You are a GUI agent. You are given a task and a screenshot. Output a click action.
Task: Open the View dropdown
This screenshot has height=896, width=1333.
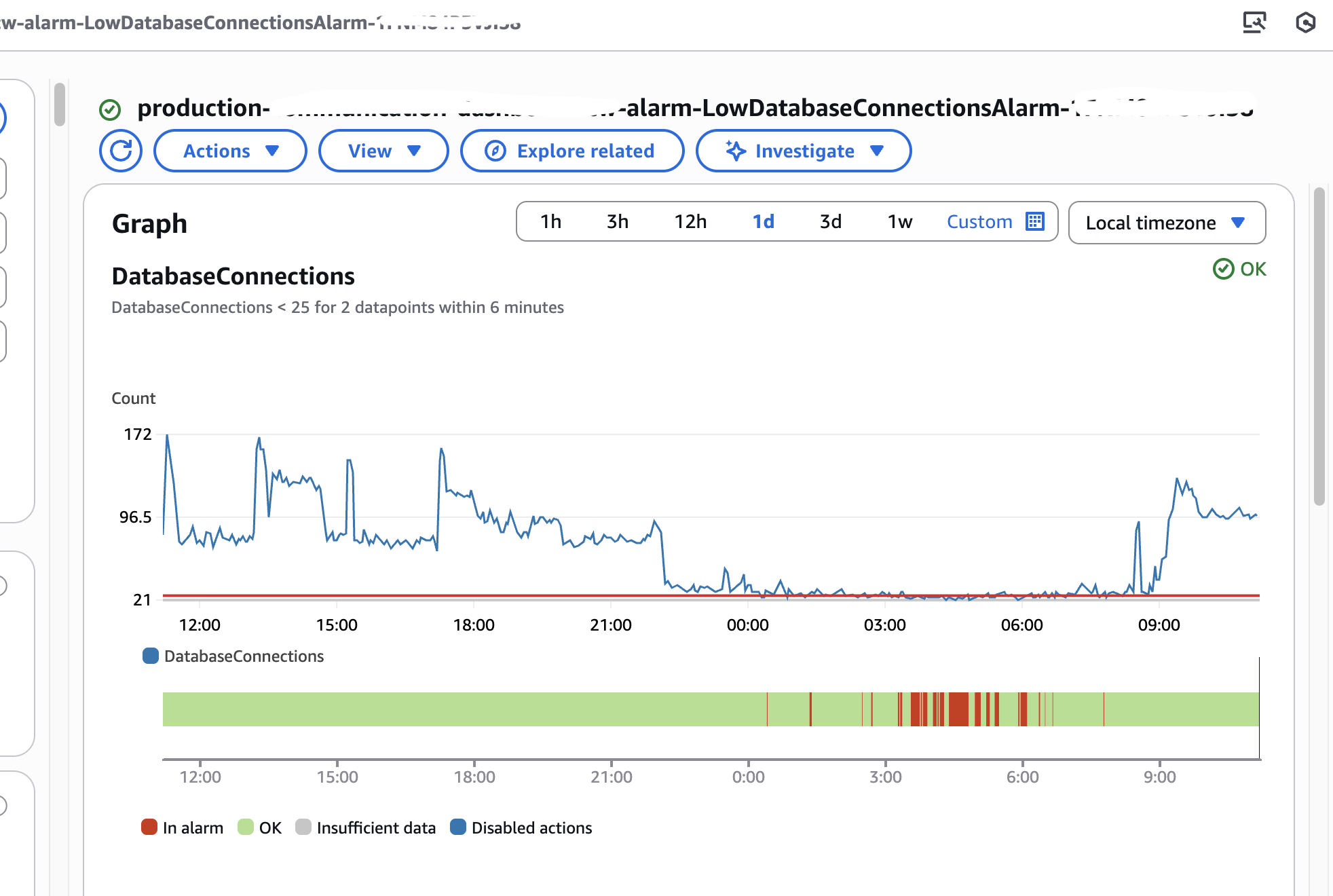click(383, 151)
